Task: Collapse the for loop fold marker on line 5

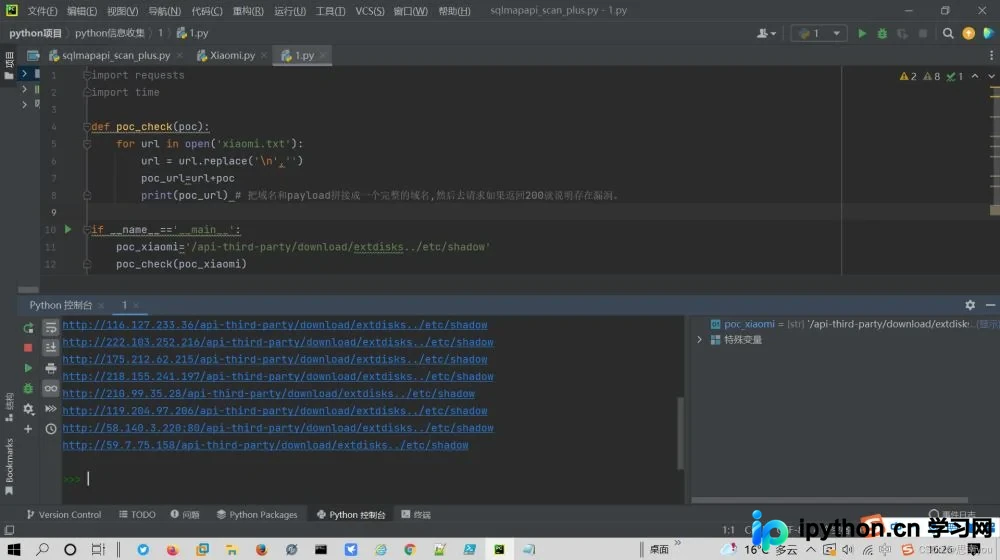Action: 87,144
